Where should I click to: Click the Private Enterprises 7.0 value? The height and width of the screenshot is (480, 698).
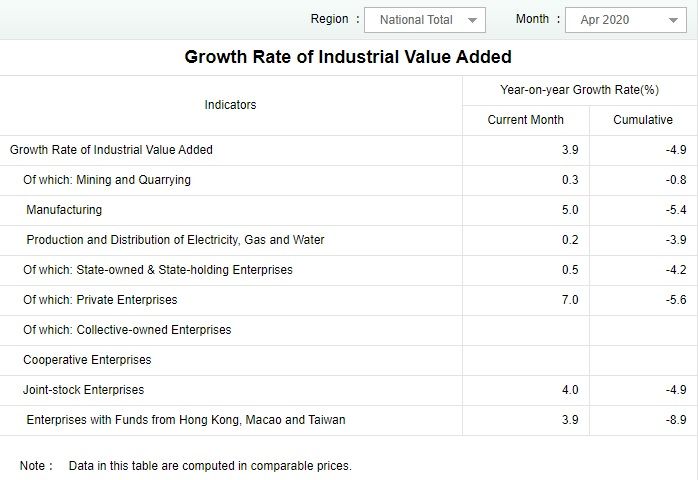click(569, 300)
